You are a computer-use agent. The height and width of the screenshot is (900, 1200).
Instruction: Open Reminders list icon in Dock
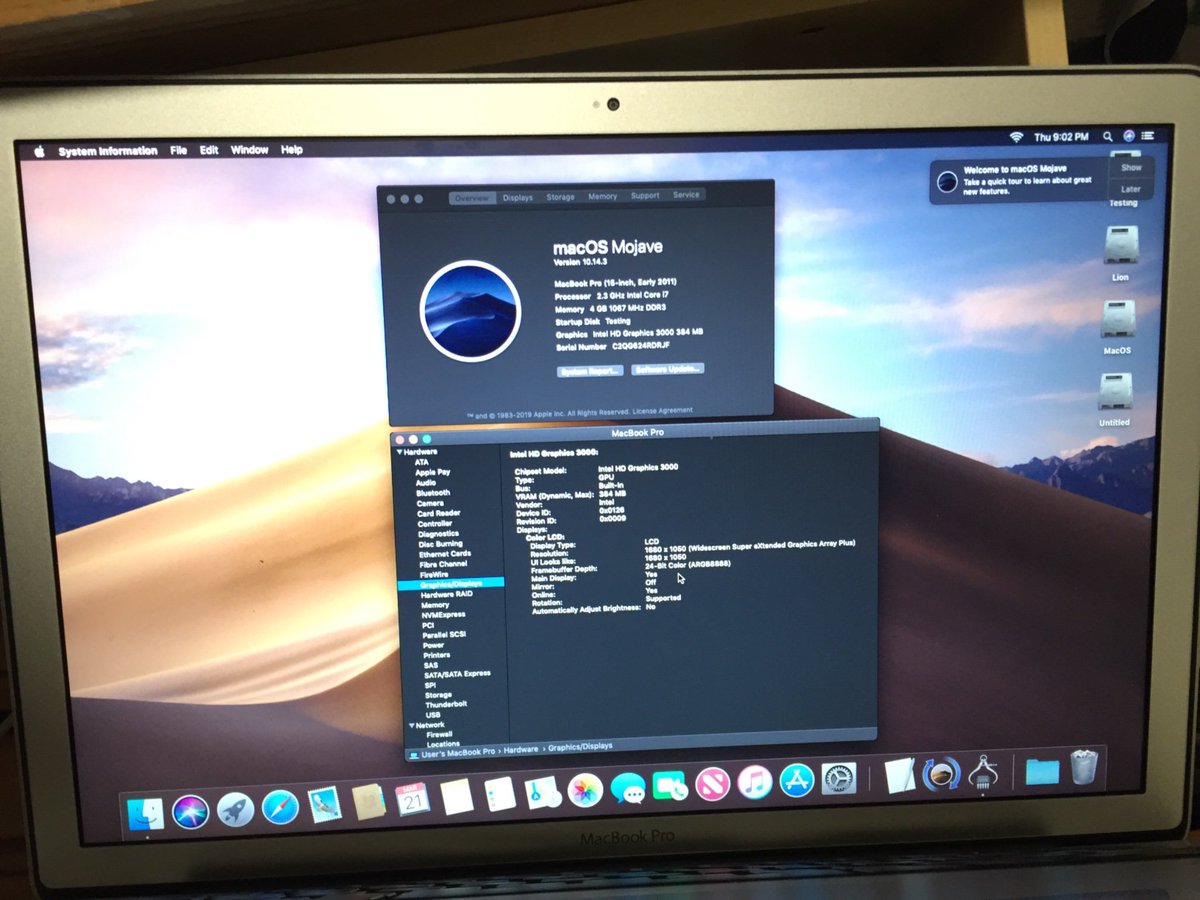(x=499, y=795)
